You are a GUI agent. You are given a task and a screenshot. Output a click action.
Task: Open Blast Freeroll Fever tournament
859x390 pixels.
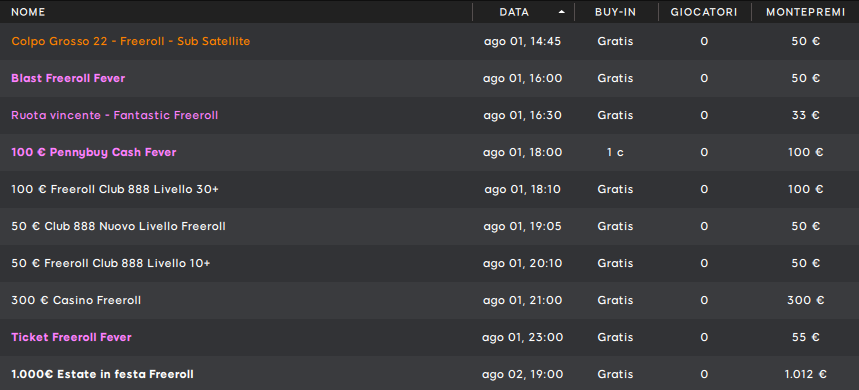pyautogui.click(x=430, y=78)
